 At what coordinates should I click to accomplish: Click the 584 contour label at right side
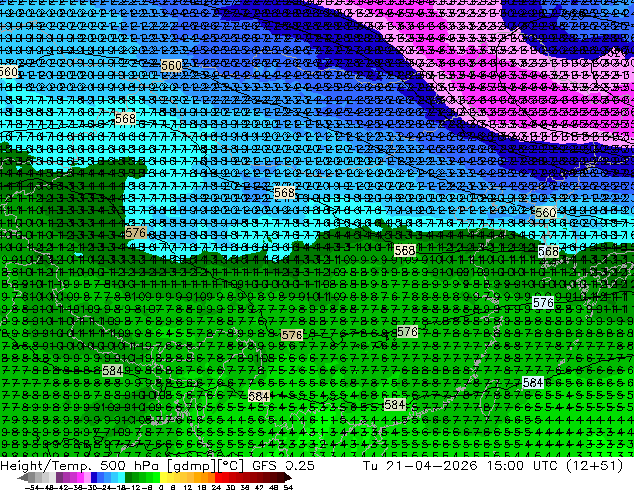[533, 382]
